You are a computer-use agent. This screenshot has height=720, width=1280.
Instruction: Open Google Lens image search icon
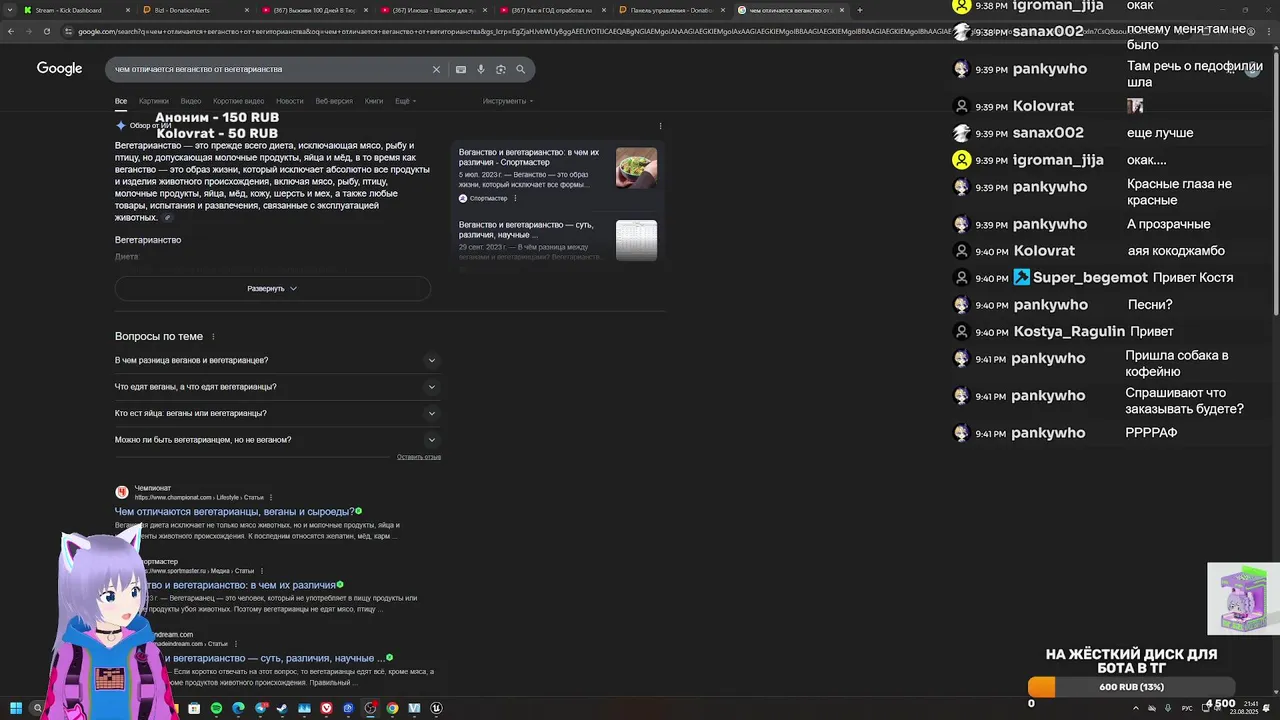pos(501,69)
